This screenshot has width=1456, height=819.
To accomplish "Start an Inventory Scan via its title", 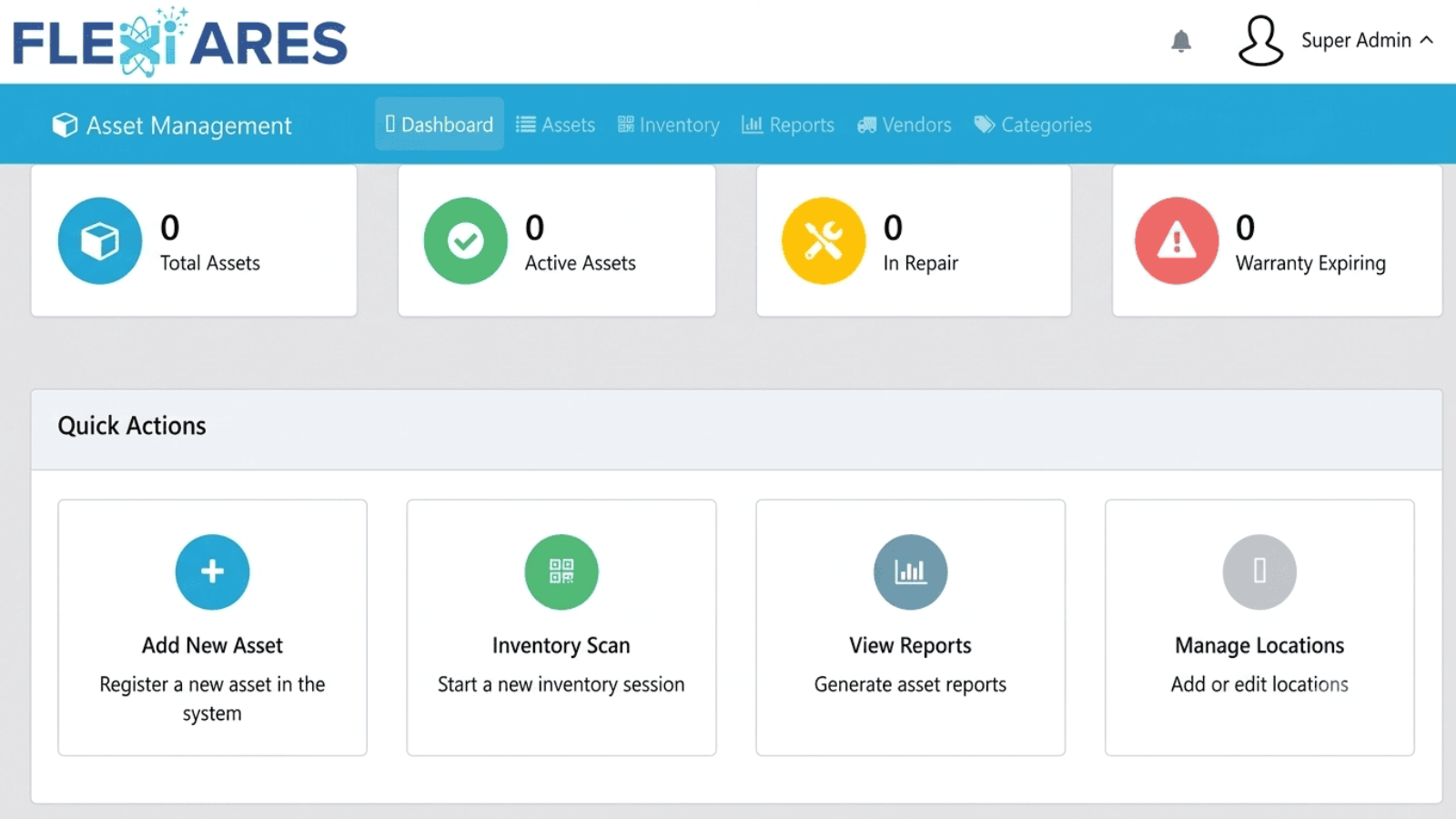I will pyautogui.click(x=561, y=645).
